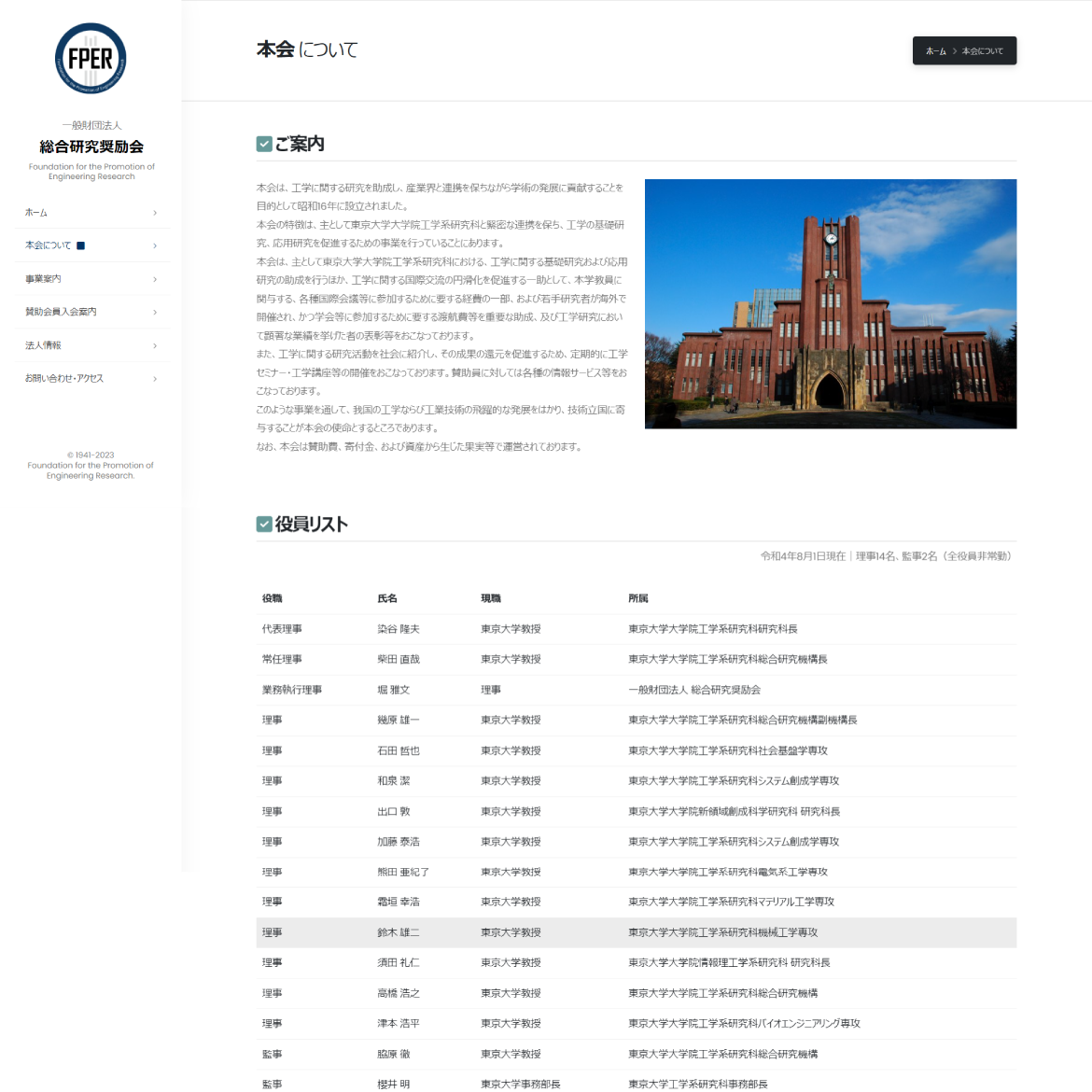
Task: Select the name 染谷 隆夫
Action: point(399,629)
